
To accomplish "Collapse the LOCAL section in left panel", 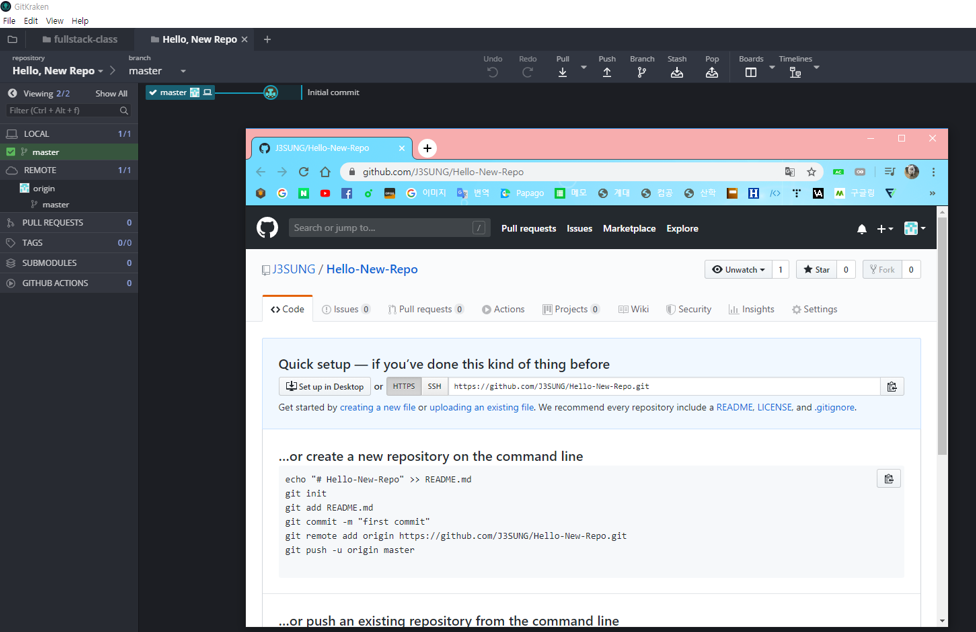I will (68, 134).
